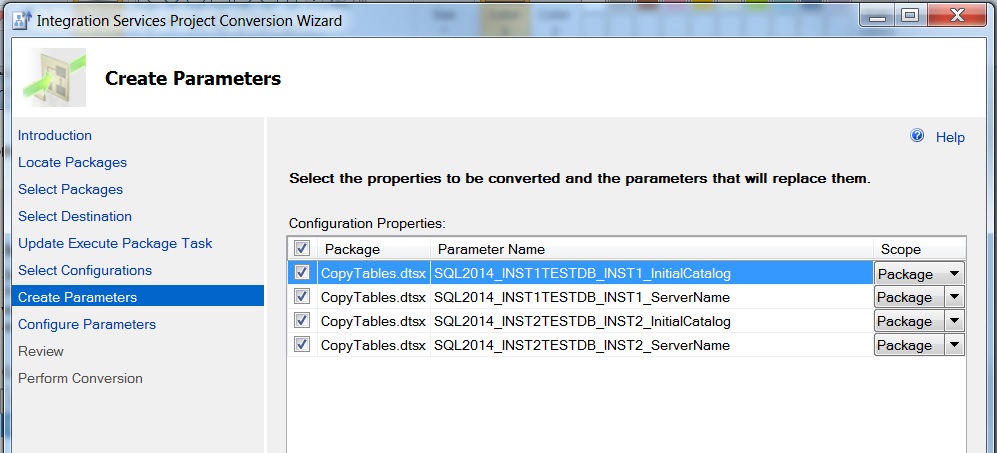This screenshot has width=997, height=453.
Task: Click the wizard title bar icon
Action: (19, 20)
